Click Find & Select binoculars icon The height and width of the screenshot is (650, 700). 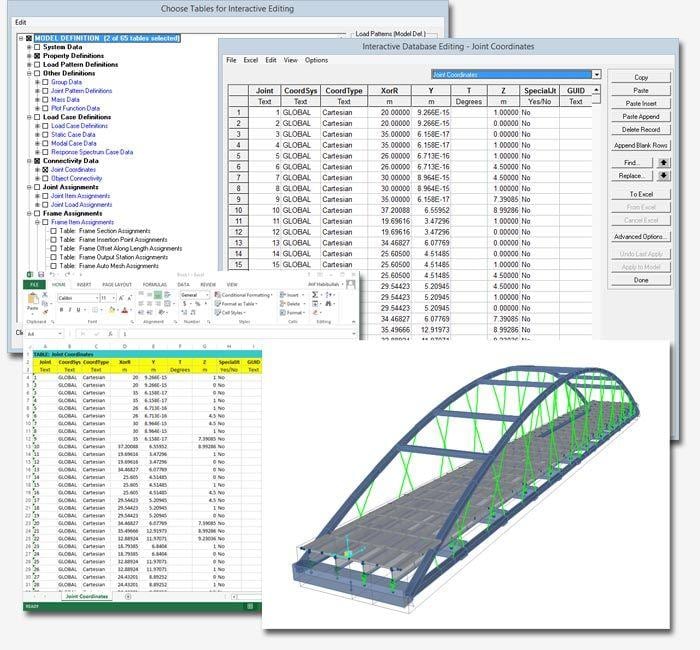pyautogui.click(x=329, y=304)
